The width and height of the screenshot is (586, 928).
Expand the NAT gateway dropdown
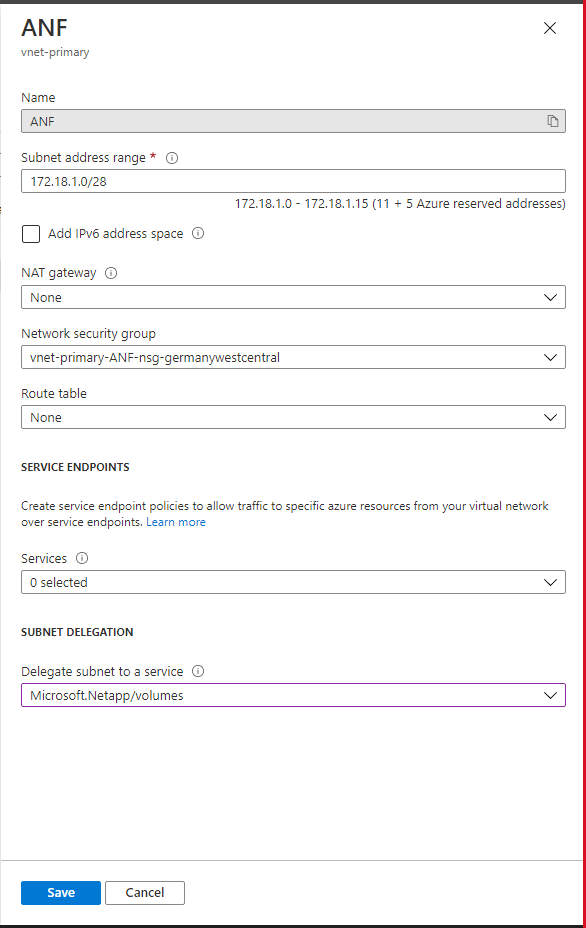(293, 297)
